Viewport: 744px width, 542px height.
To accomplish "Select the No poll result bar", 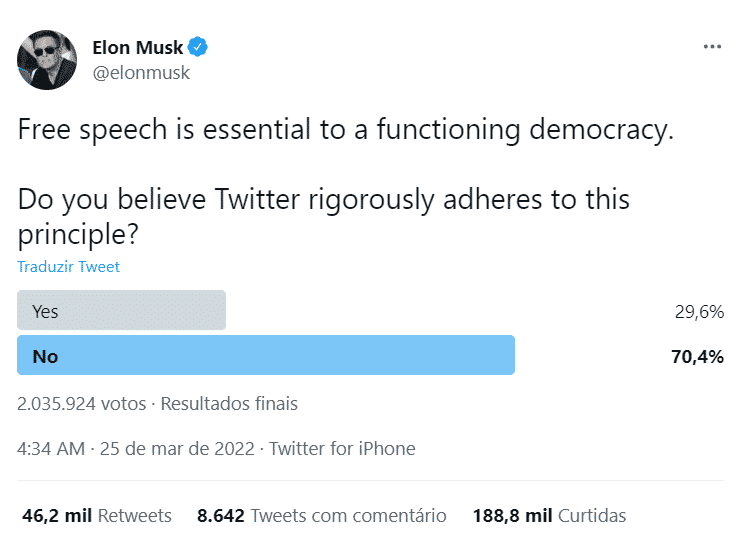I will 266,355.
